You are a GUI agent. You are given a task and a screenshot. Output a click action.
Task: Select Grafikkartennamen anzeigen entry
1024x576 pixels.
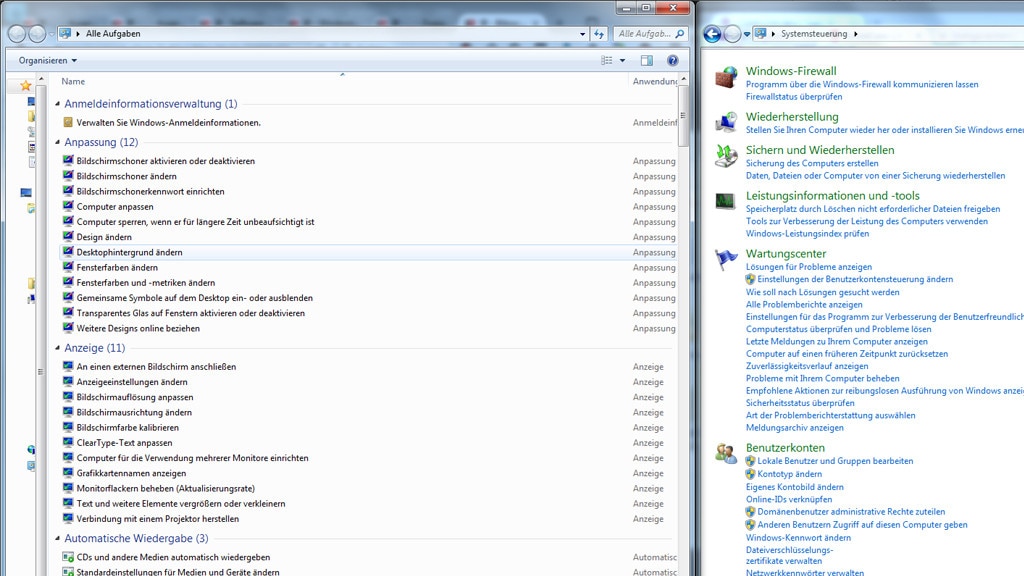coord(131,473)
